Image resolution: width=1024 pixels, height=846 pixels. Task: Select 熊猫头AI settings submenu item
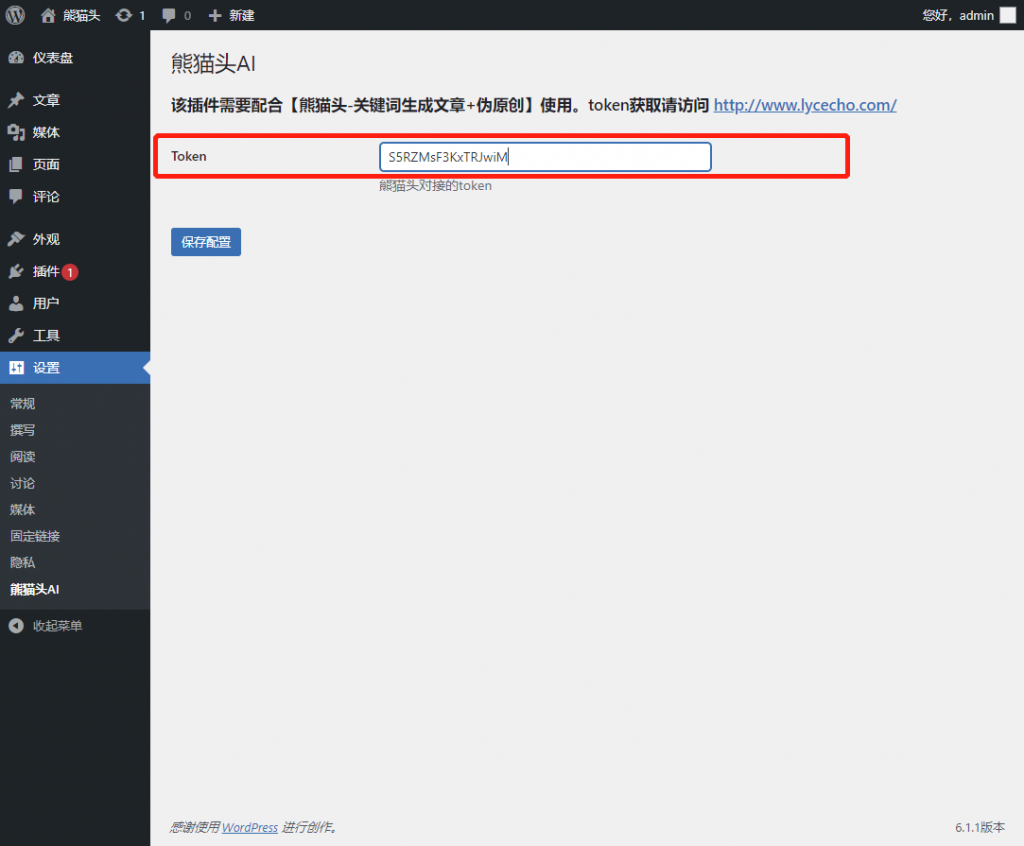coord(35,589)
